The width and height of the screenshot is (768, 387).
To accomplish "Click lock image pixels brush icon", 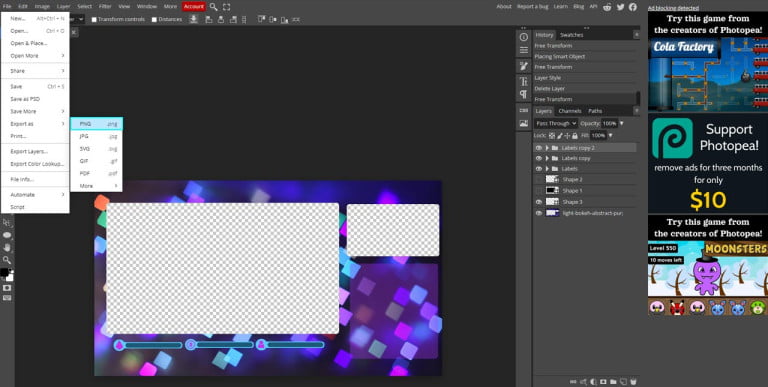I will point(560,136).
